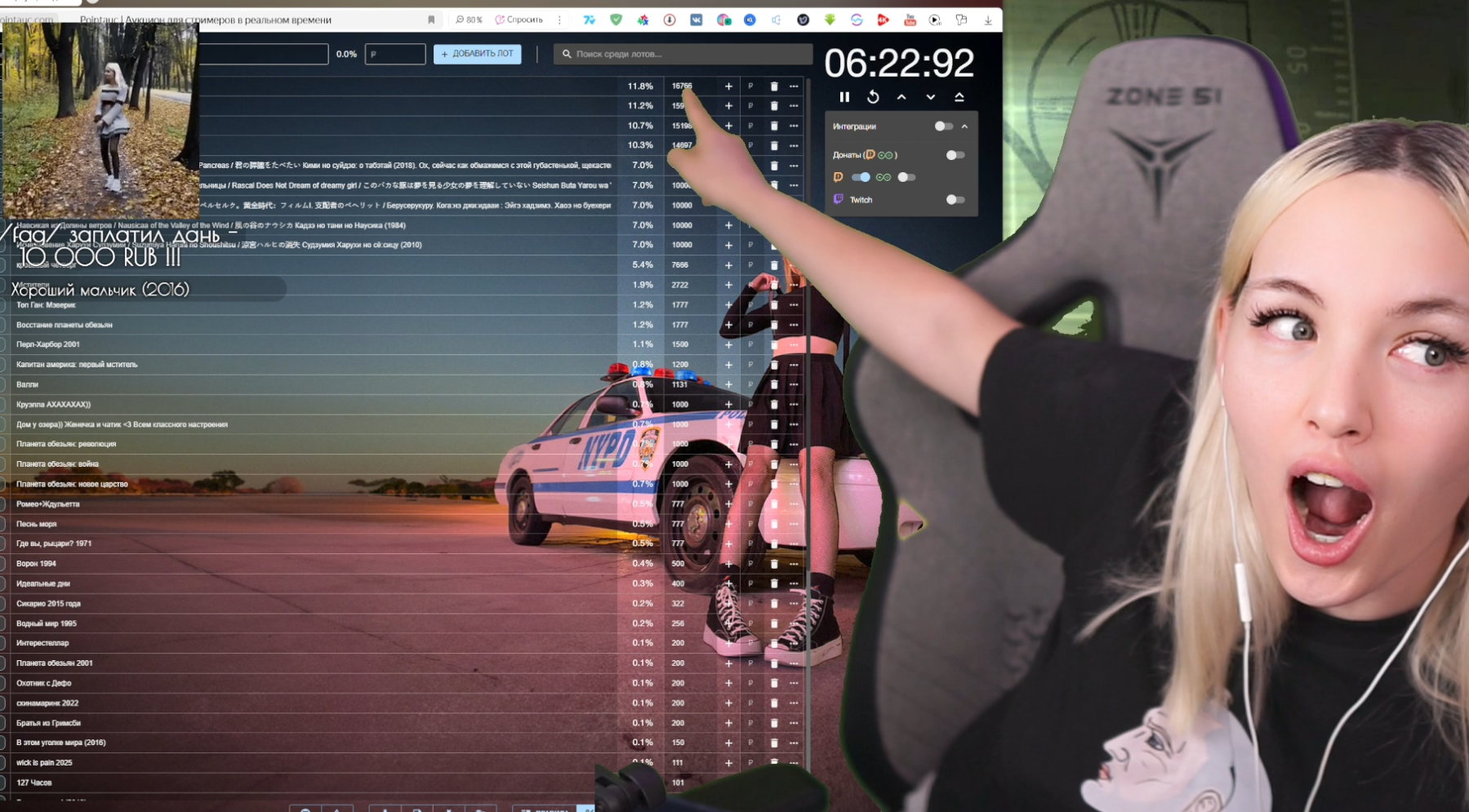Delete the Охотник с Дефо lot
The image size is (1469, 812).
(x=774, y=683)
